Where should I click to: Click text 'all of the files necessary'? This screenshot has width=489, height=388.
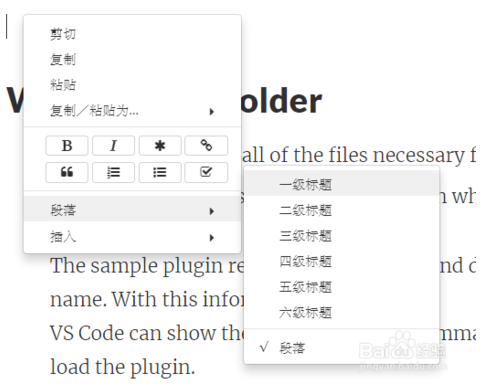click(x=353, y=155)
